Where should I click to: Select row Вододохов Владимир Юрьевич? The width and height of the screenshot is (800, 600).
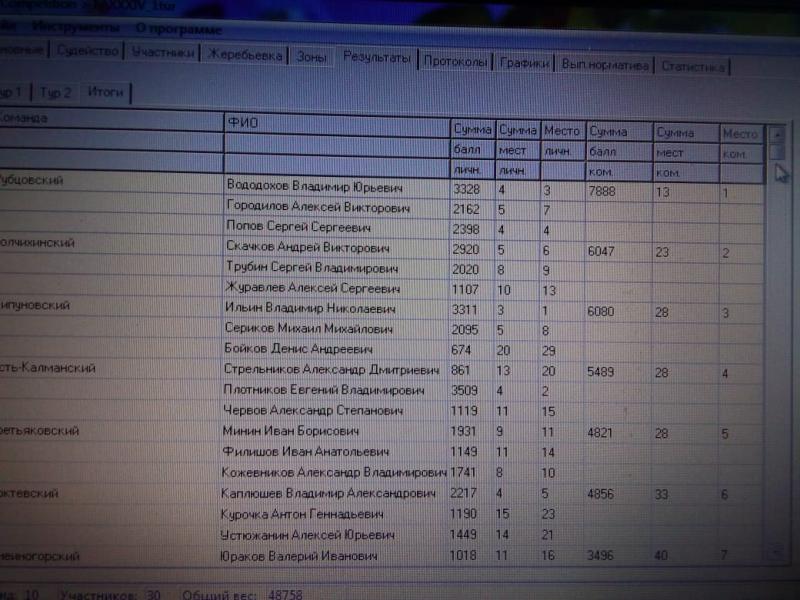[314, 186]
